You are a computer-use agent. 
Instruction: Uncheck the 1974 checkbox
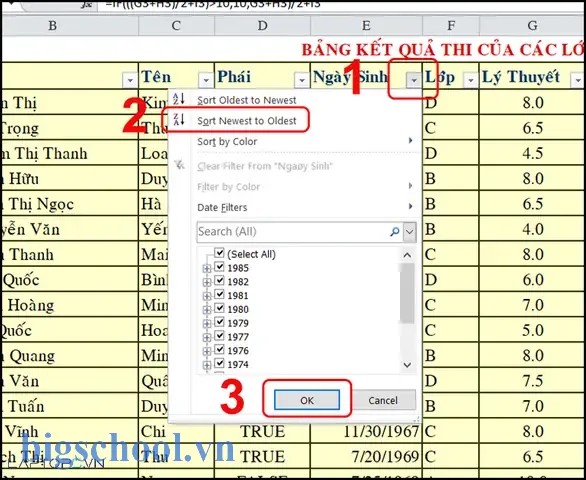point(219,363)
